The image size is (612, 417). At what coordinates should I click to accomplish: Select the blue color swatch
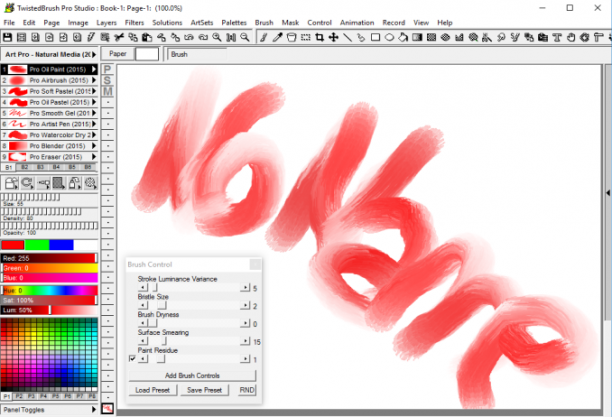[x=61, y=245]
